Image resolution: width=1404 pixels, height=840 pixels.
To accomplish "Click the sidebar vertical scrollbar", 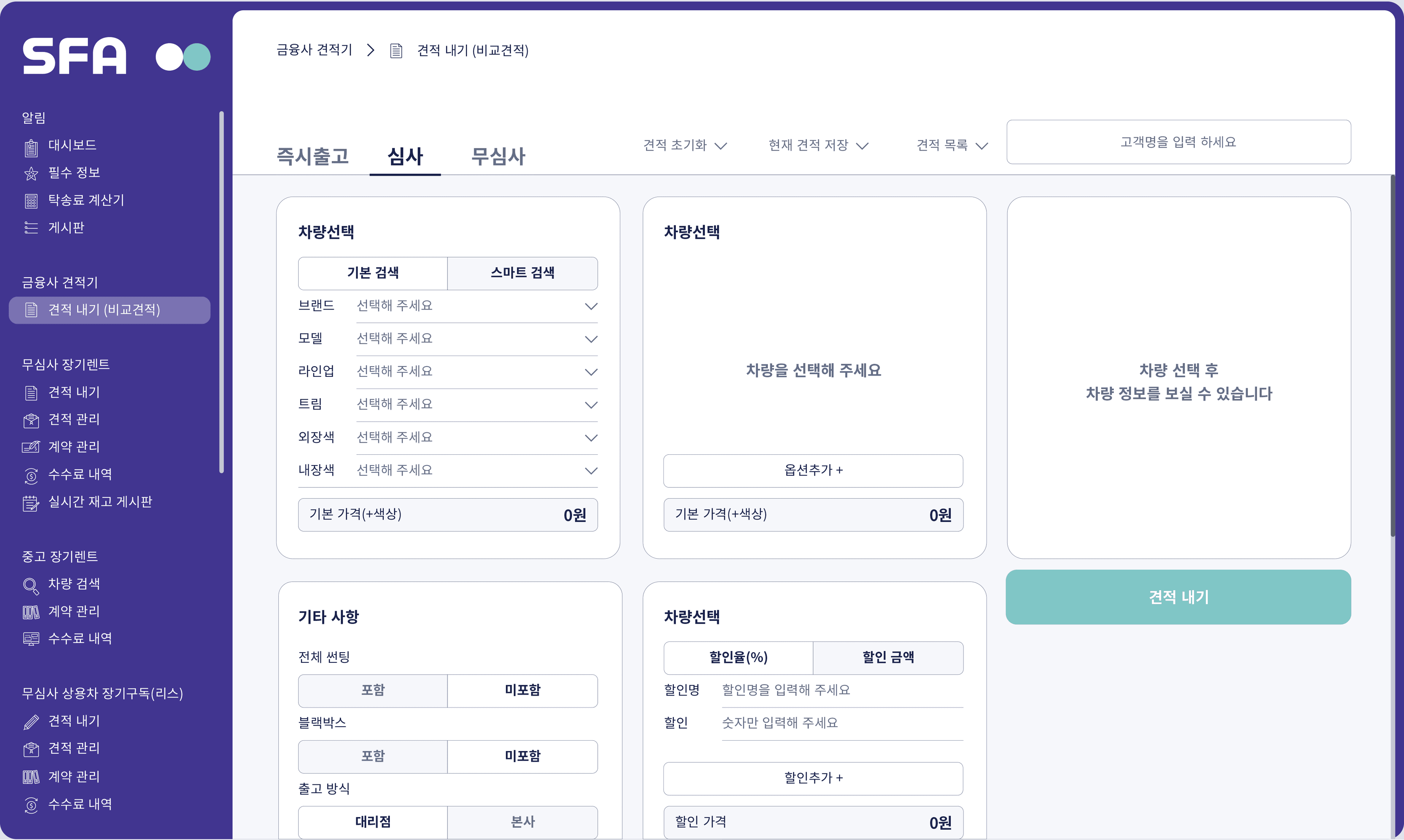I will point(221,292).
